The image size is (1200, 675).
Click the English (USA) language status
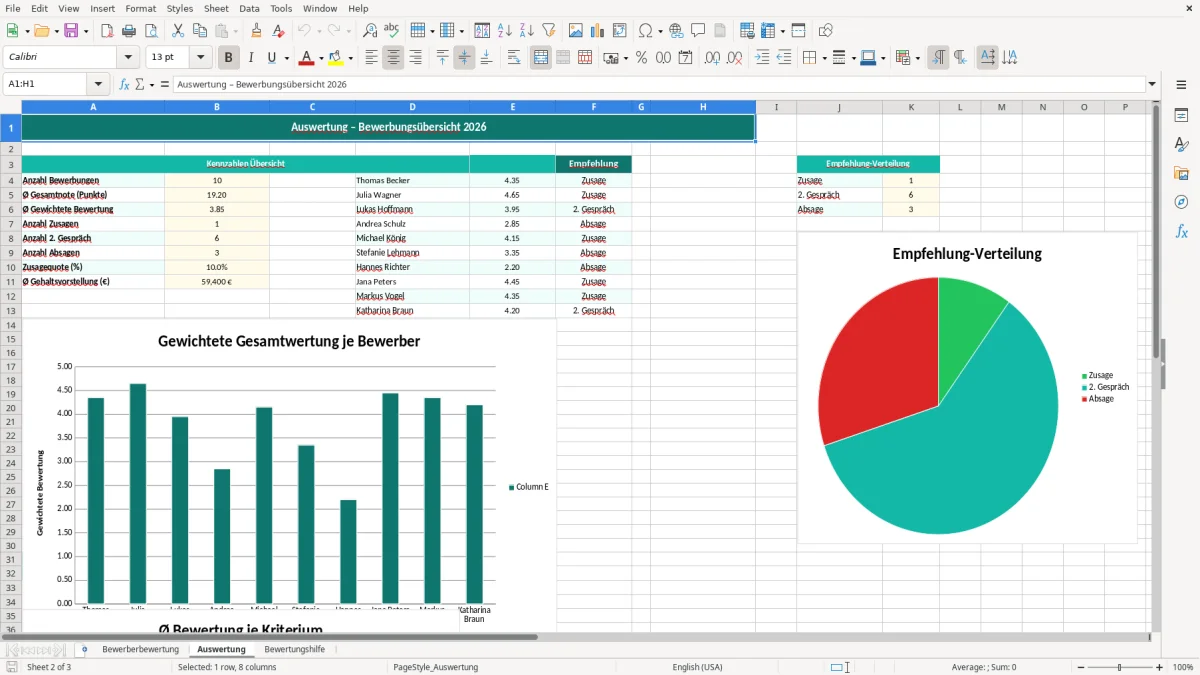(x=697, y=667)
